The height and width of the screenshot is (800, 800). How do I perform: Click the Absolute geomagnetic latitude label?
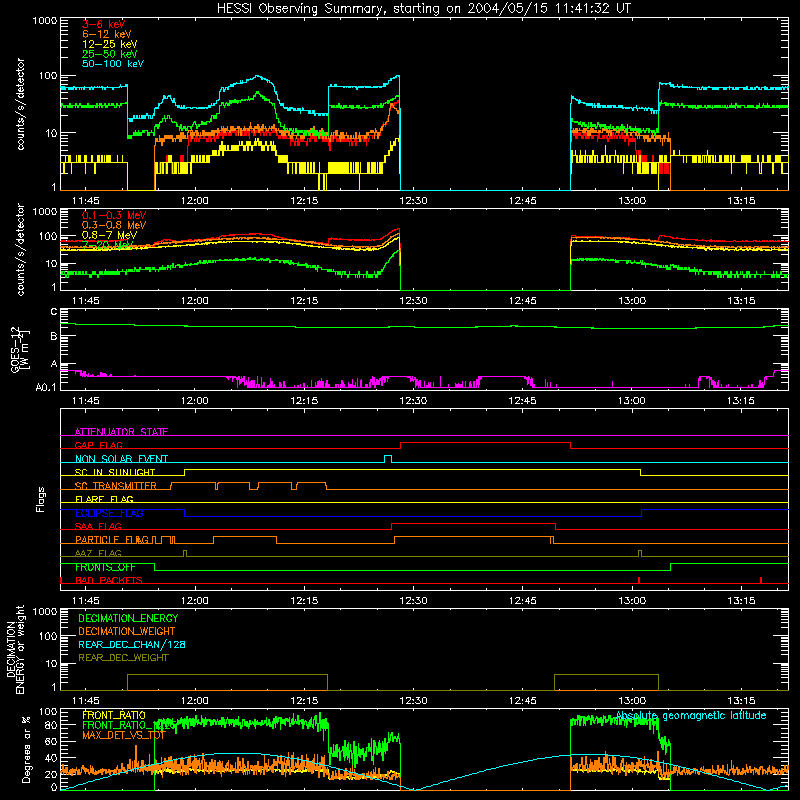[x=691, y=715]
